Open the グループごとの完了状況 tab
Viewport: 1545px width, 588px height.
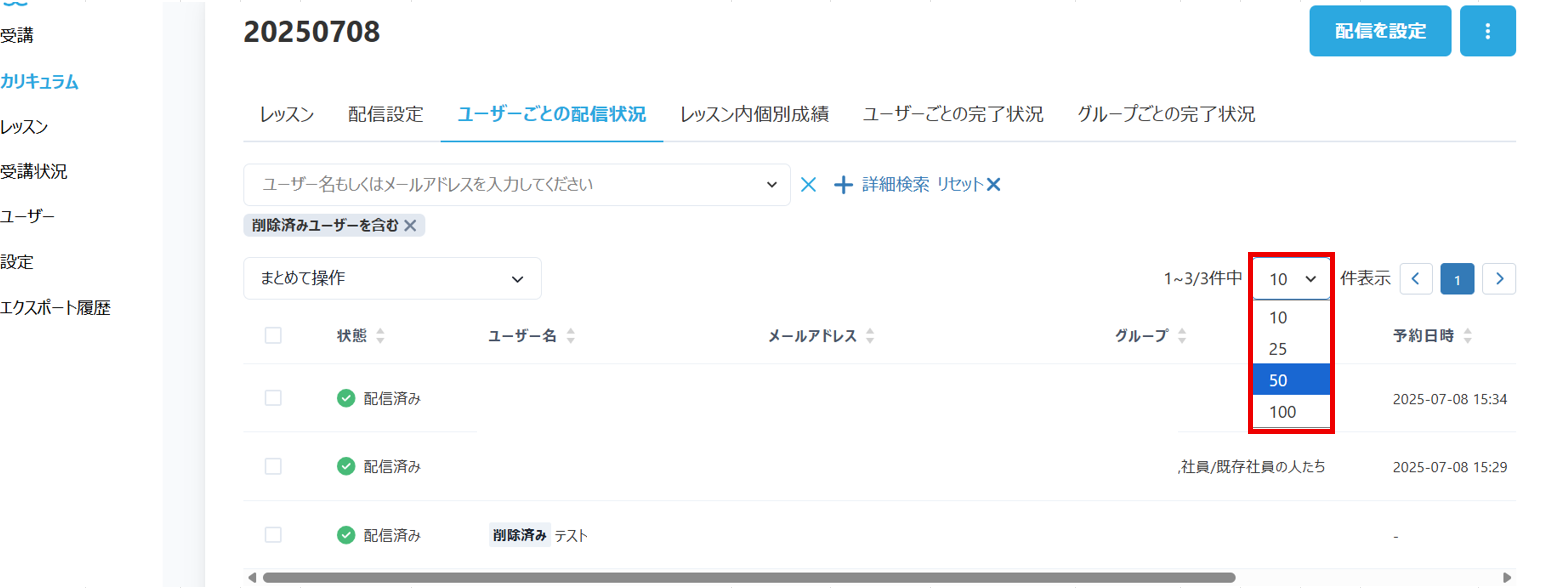click(1166, 115)
